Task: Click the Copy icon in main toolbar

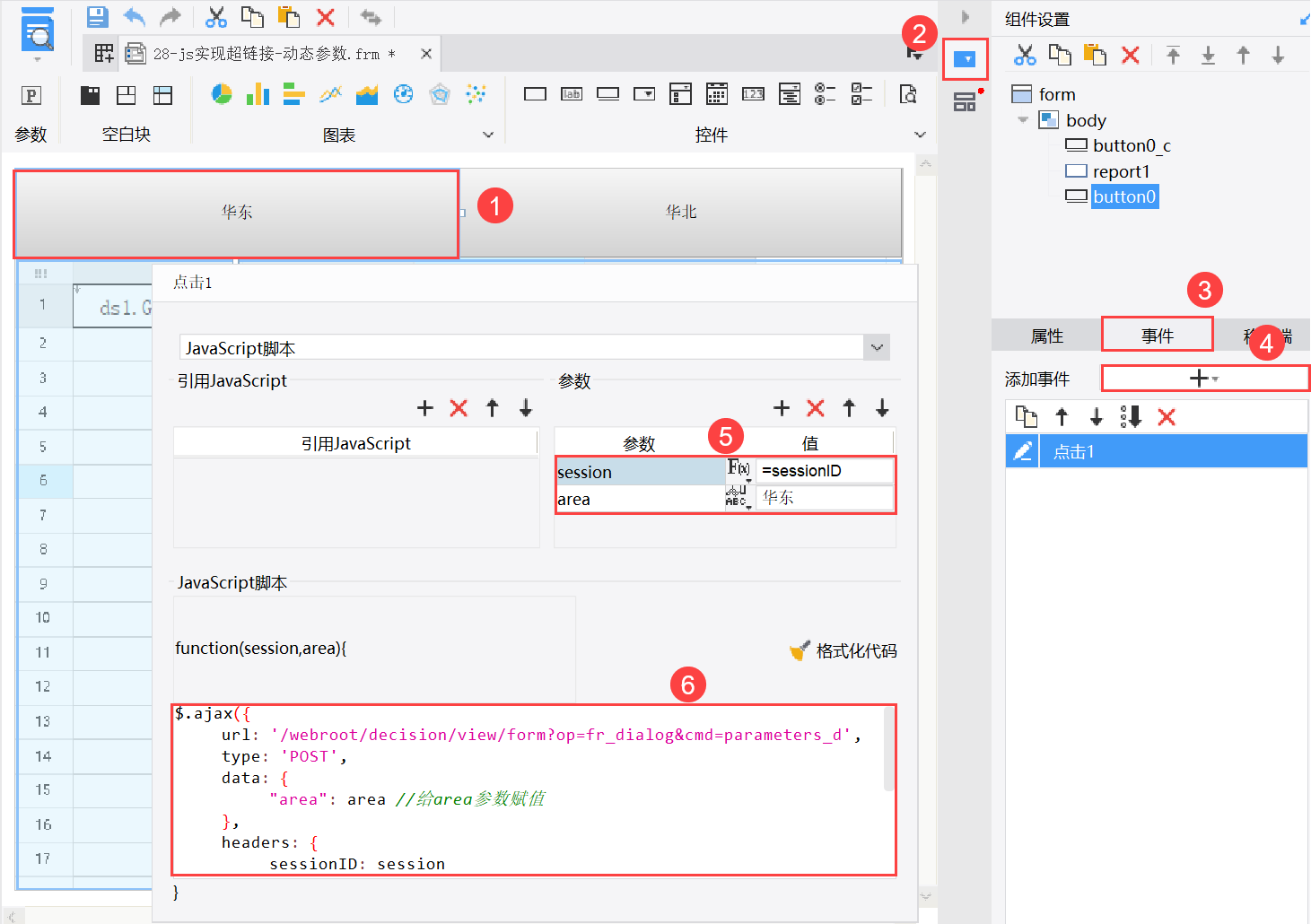Action: [x=252, y=17]
